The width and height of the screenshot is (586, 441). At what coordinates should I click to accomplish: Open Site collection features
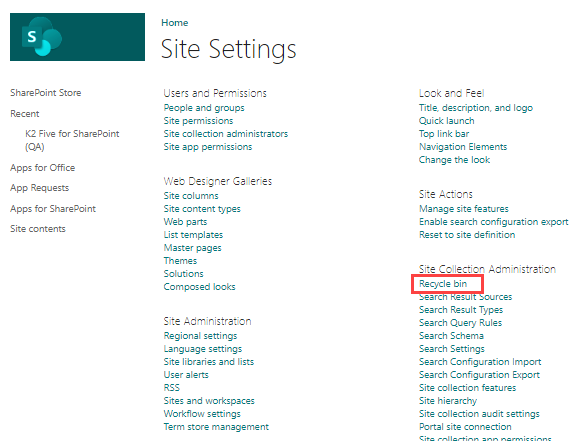468,388
